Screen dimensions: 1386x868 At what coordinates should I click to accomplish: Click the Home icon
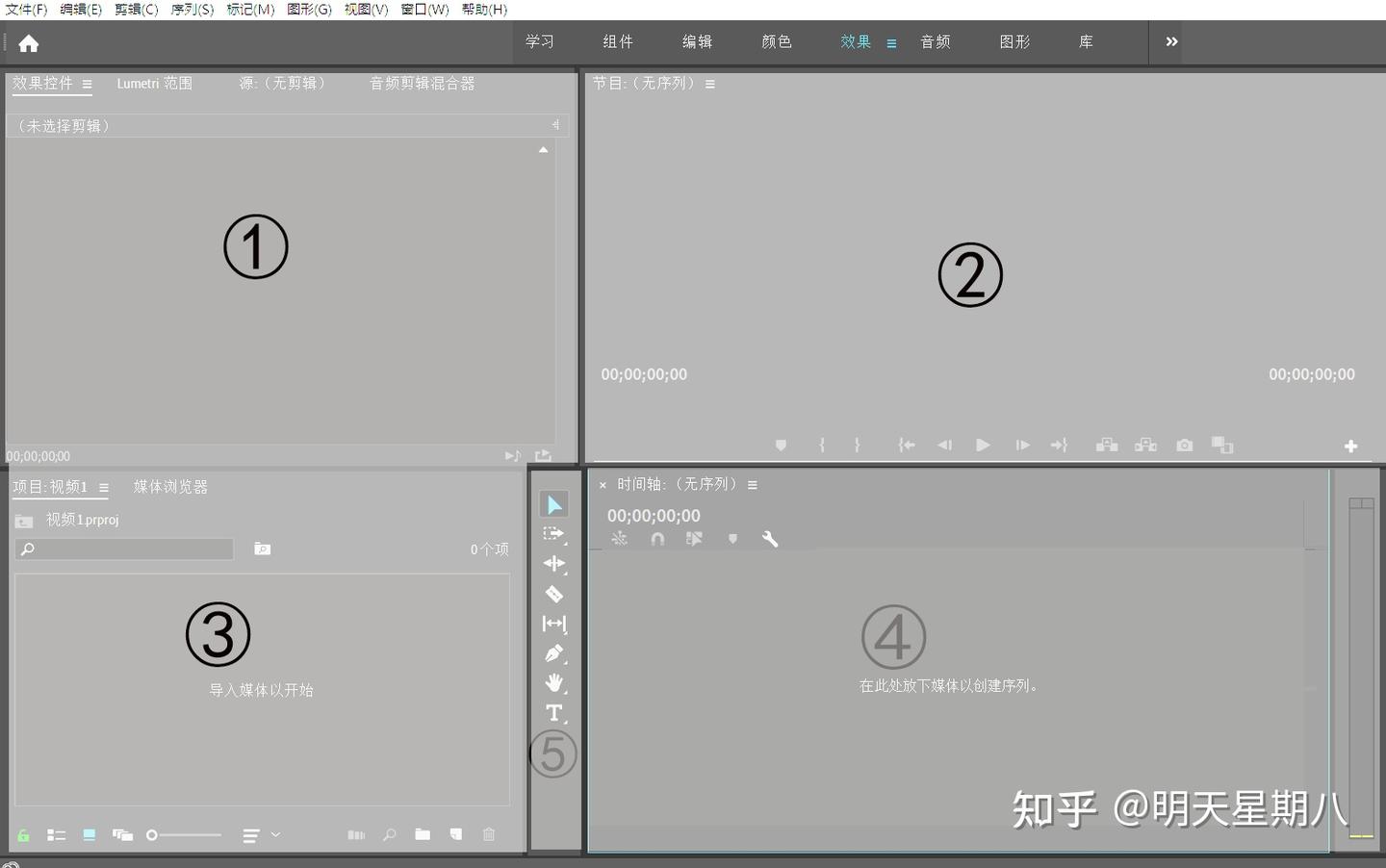29,43
